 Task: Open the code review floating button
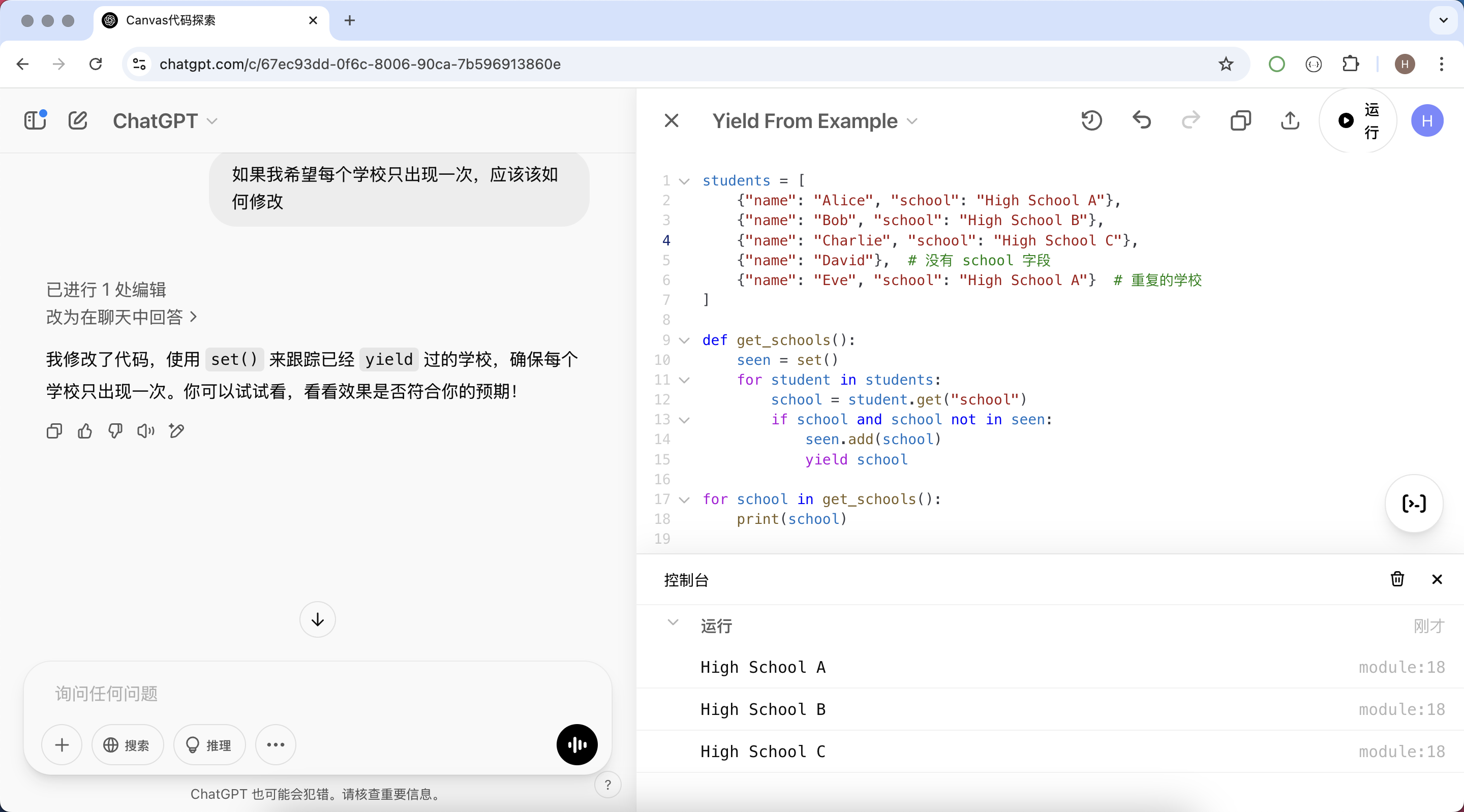pos(1413,504)
